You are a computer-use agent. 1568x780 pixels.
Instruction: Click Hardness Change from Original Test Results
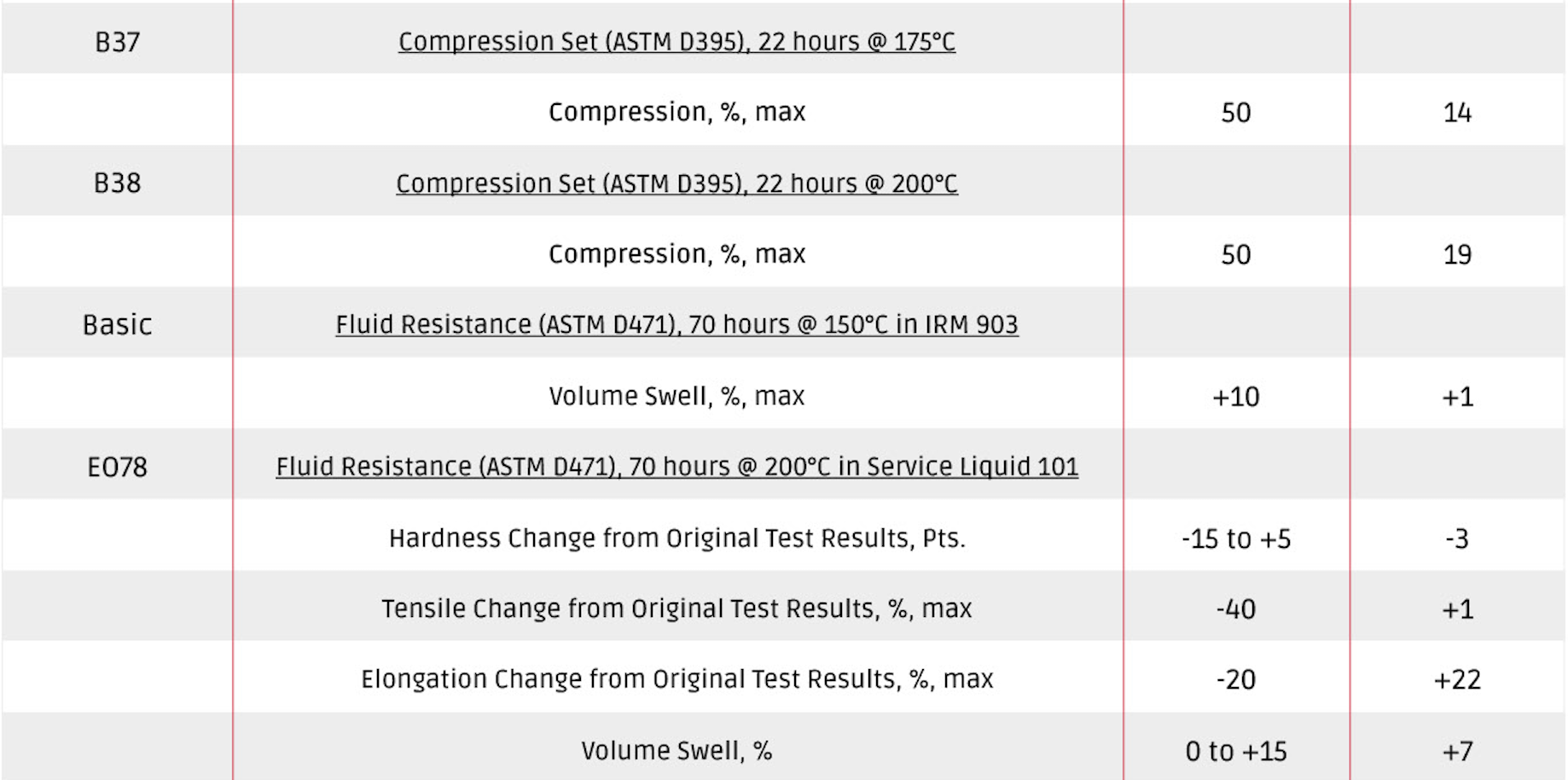677,538
